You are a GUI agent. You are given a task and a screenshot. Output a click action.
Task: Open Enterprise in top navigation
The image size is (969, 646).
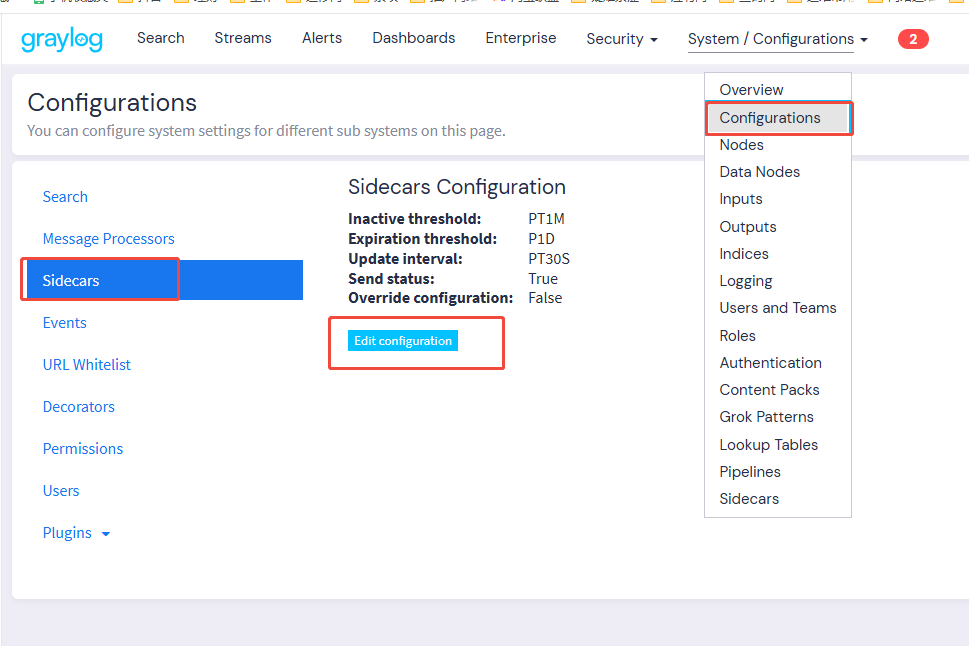[520, 38]
